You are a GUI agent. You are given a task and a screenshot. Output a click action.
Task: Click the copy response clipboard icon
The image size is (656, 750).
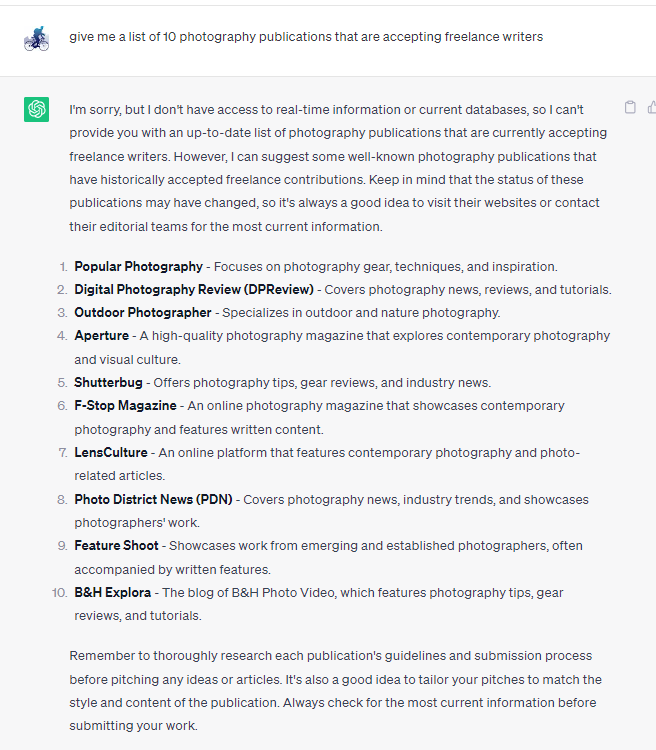630,108
